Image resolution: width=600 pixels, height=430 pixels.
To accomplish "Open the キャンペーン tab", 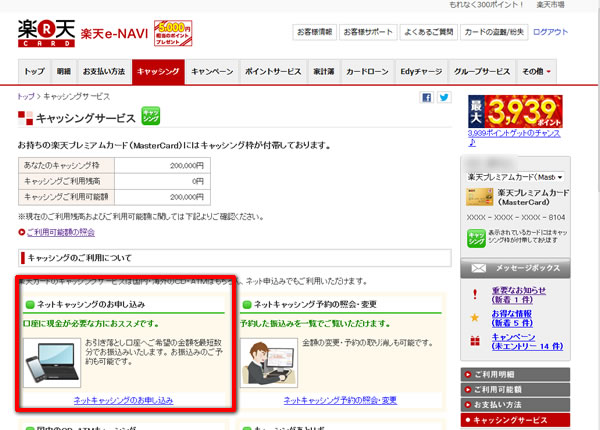I will click(x=212, y=72).
